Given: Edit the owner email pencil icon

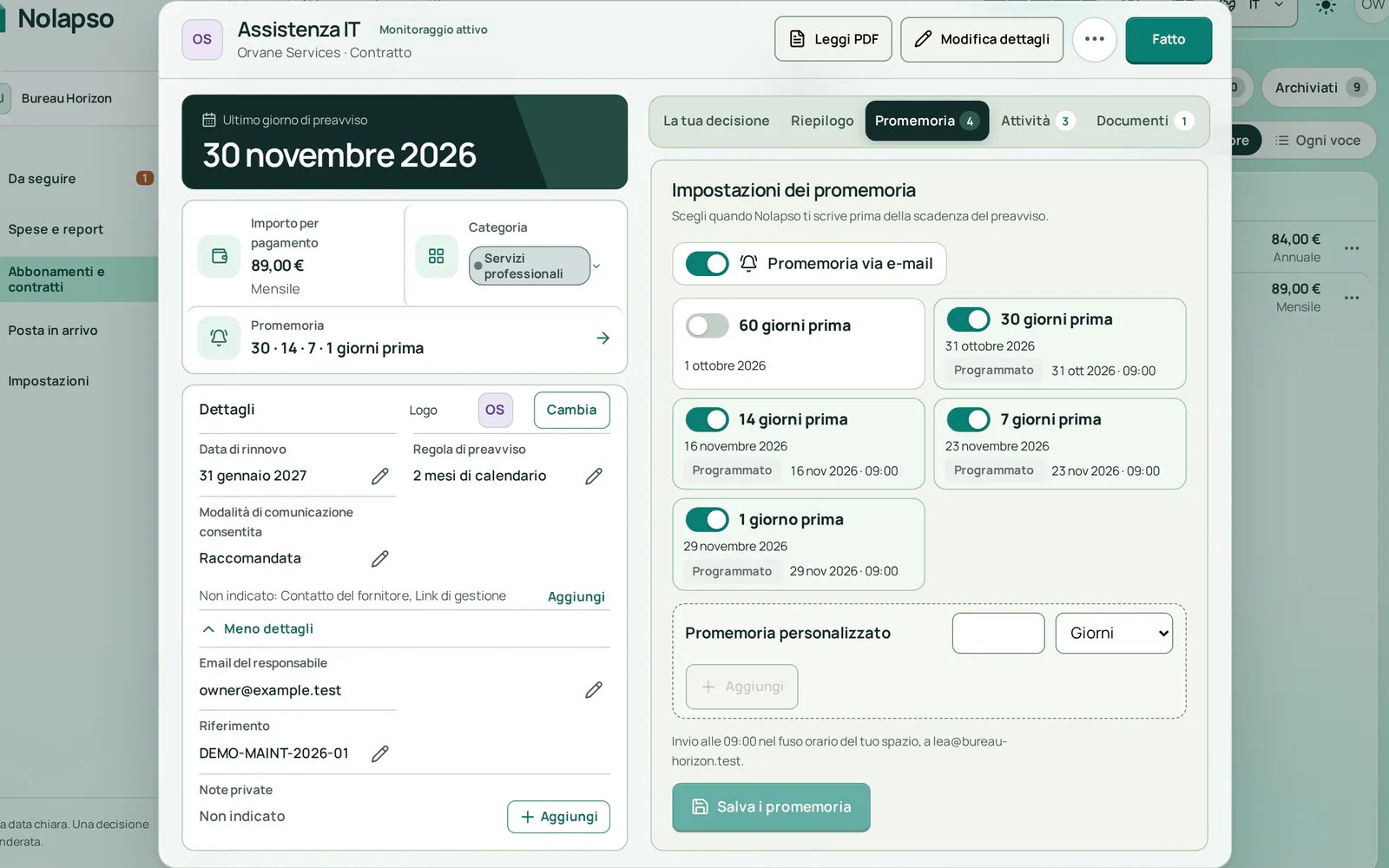Looking at the screenshot, I should pyautogui.click(x=594, y=690).
